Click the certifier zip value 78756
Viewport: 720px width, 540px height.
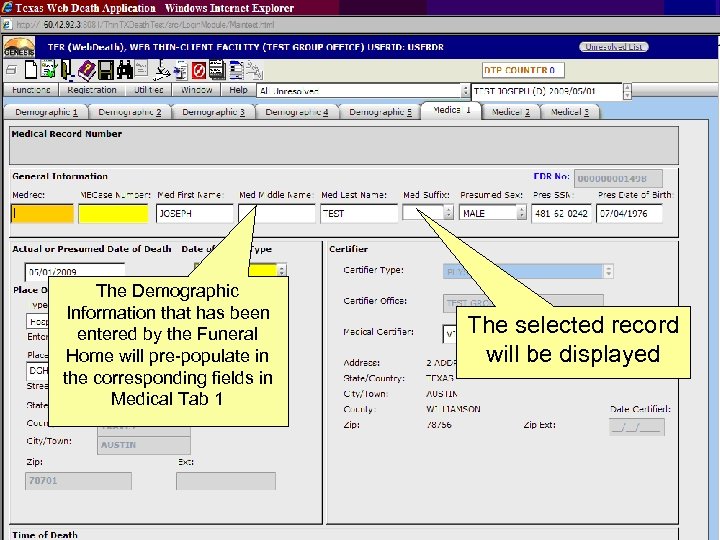[x=439, y=425]
